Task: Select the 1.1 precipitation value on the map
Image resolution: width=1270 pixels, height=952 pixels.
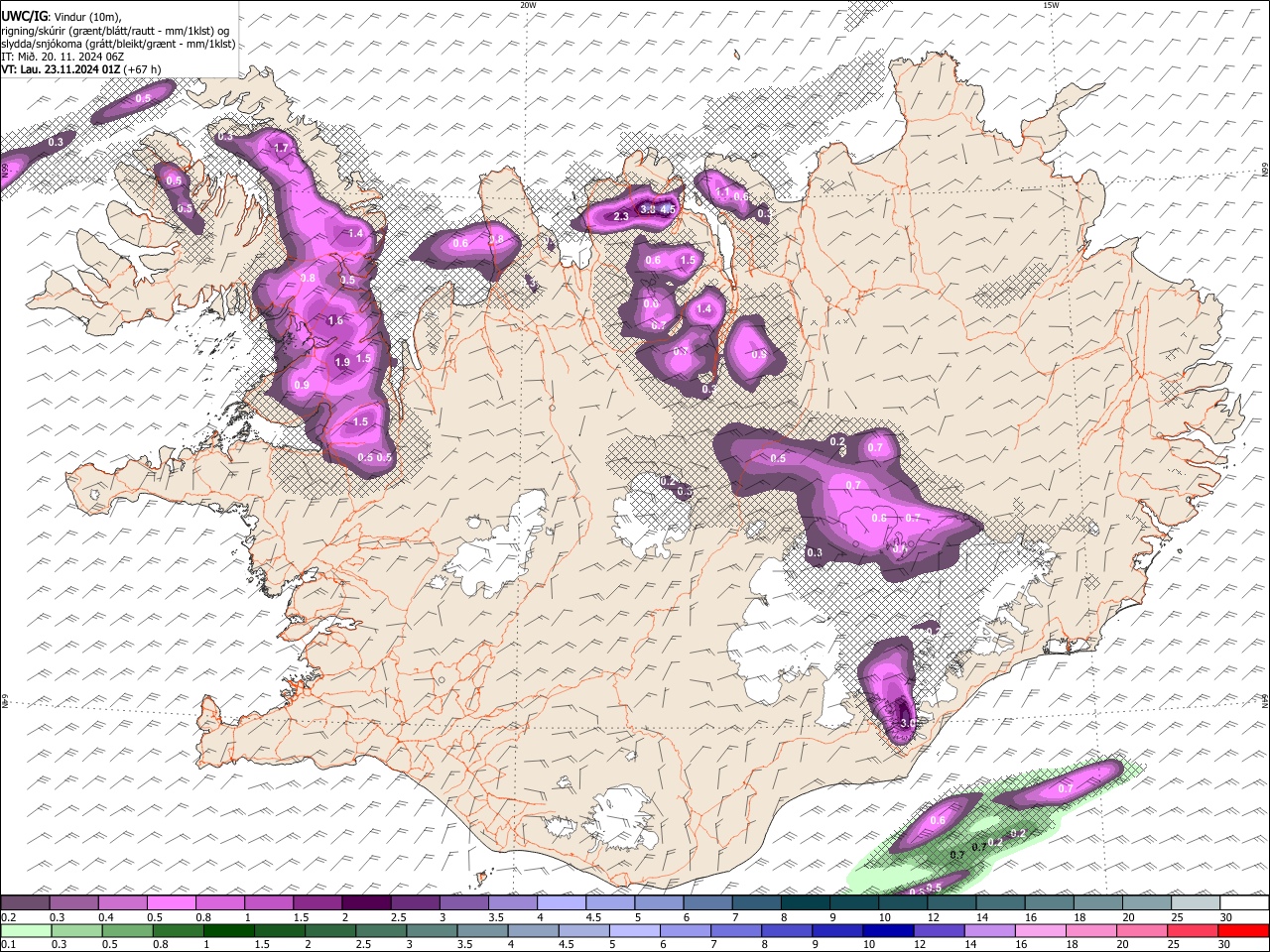Action: 722,192
